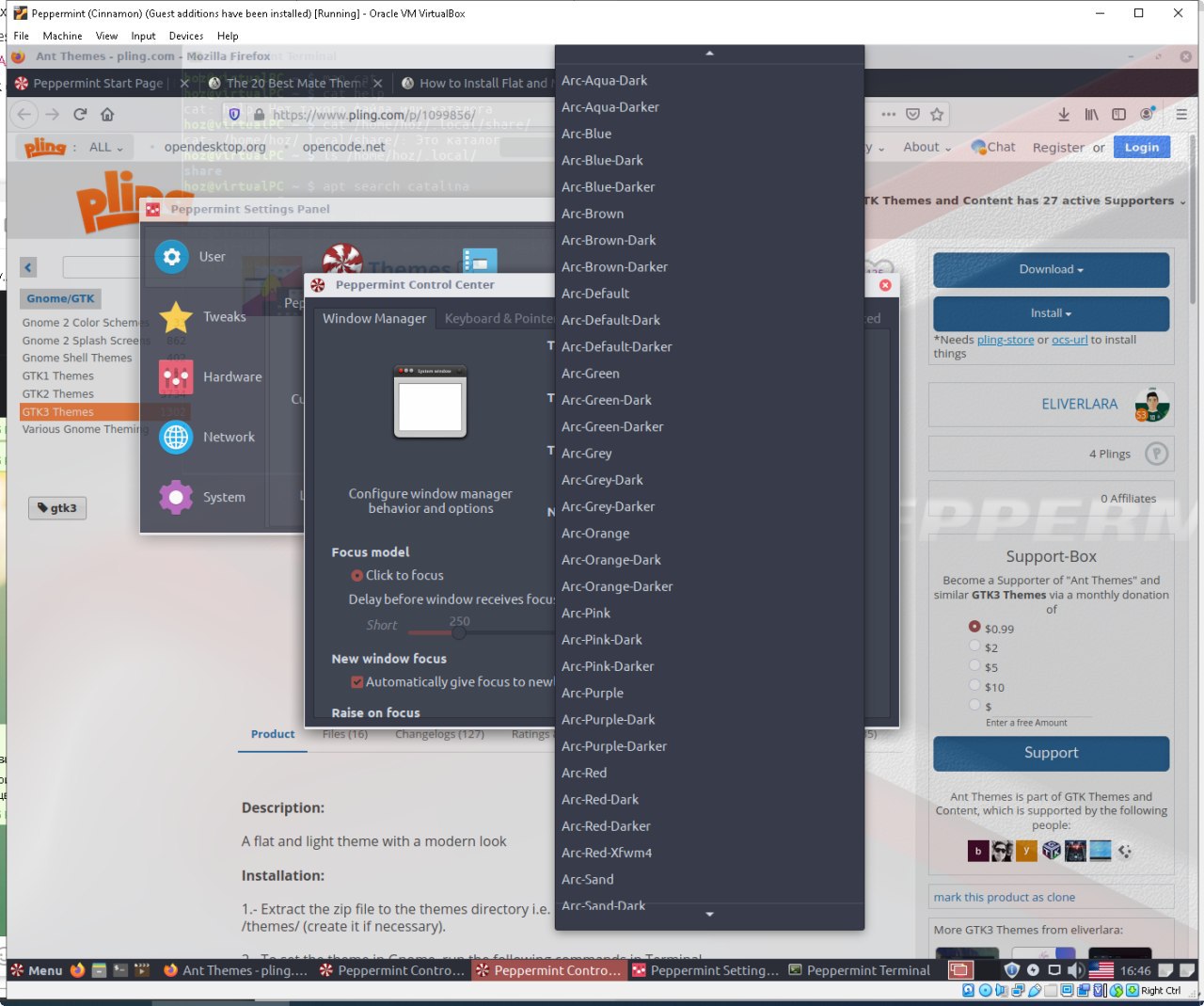Open Peppermint Terminal from taskbar

point(859,970)
